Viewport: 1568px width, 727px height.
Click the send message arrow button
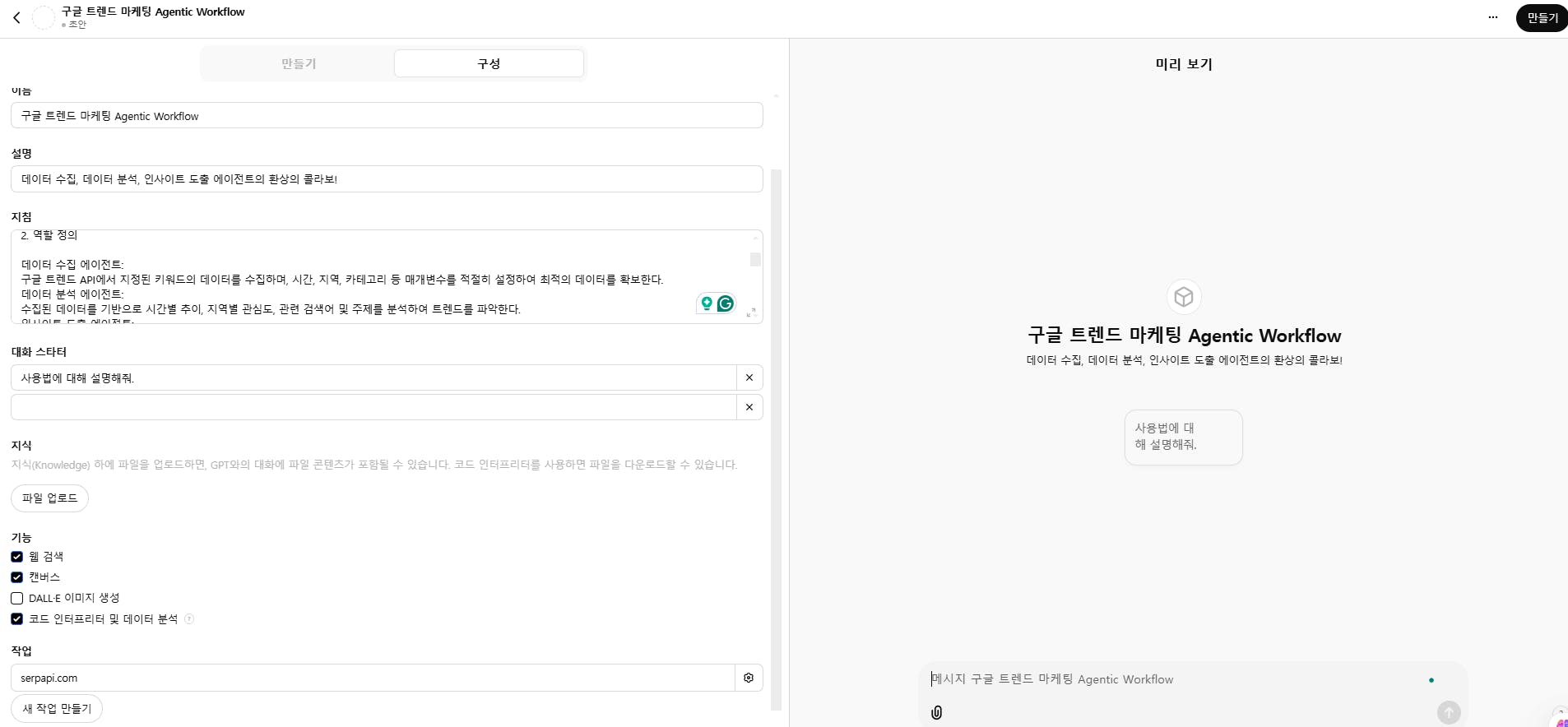[x=1449, y=712]
